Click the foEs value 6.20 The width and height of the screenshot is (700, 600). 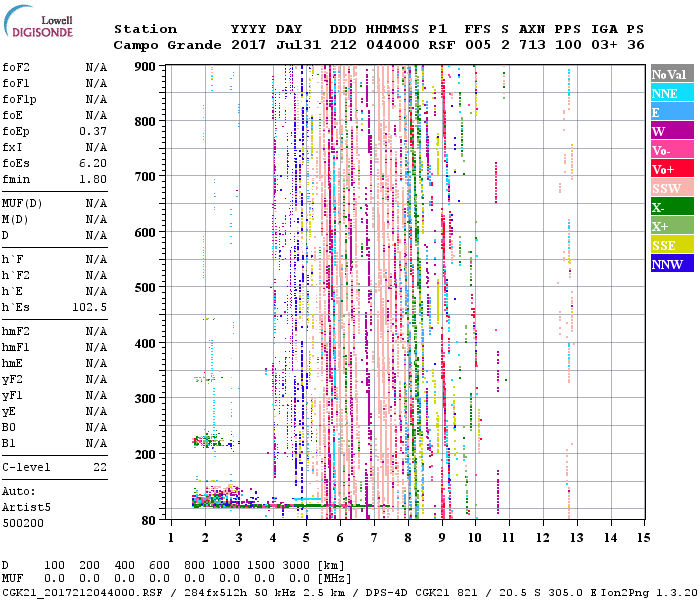[93, 163]
